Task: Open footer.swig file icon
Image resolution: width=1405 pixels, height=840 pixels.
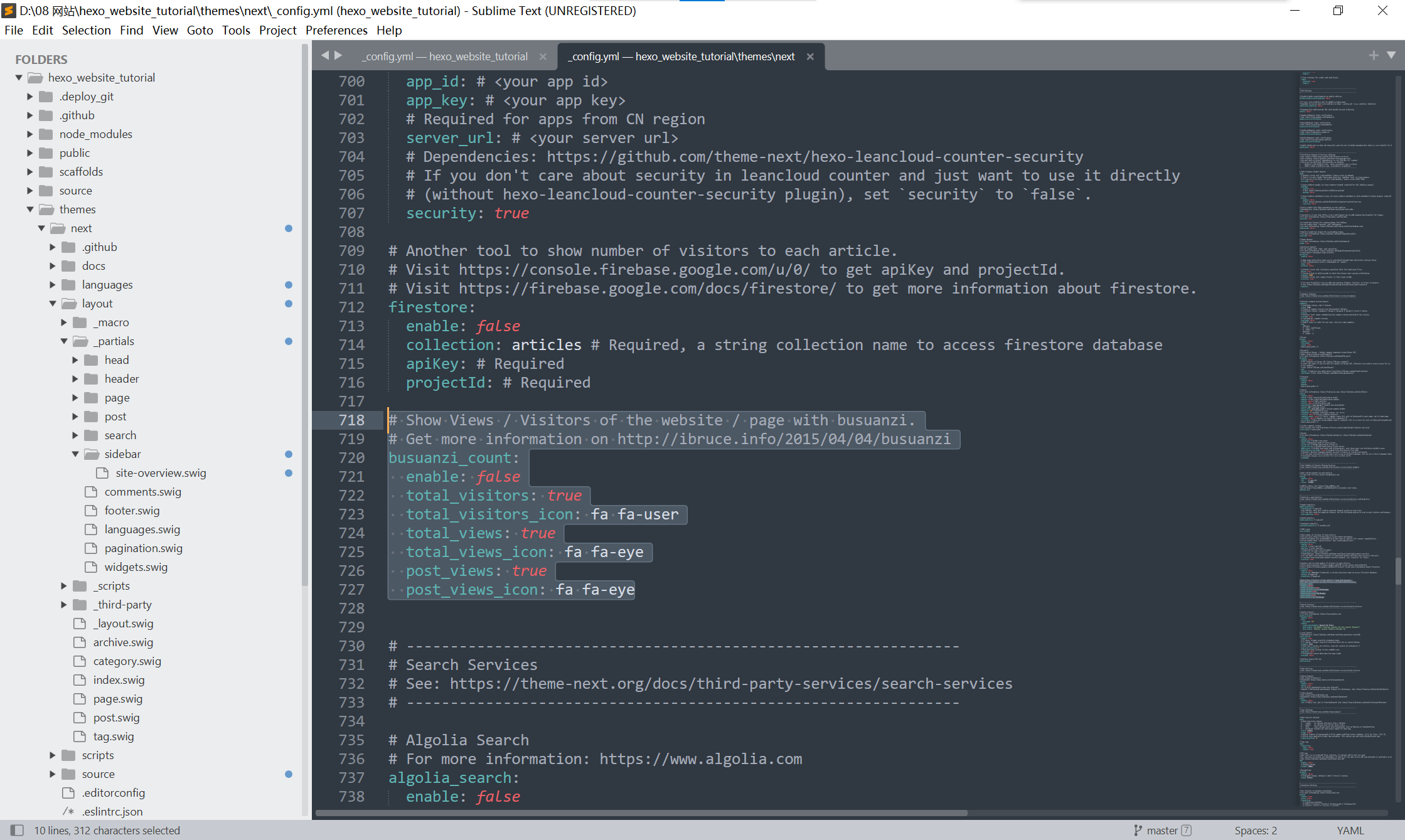Action: tap(91, 511)
